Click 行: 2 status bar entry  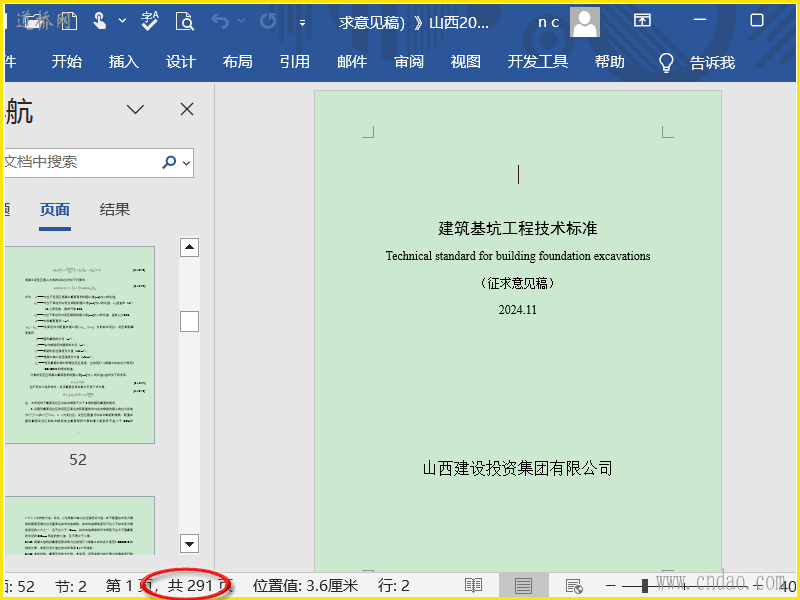click(394, 586)
